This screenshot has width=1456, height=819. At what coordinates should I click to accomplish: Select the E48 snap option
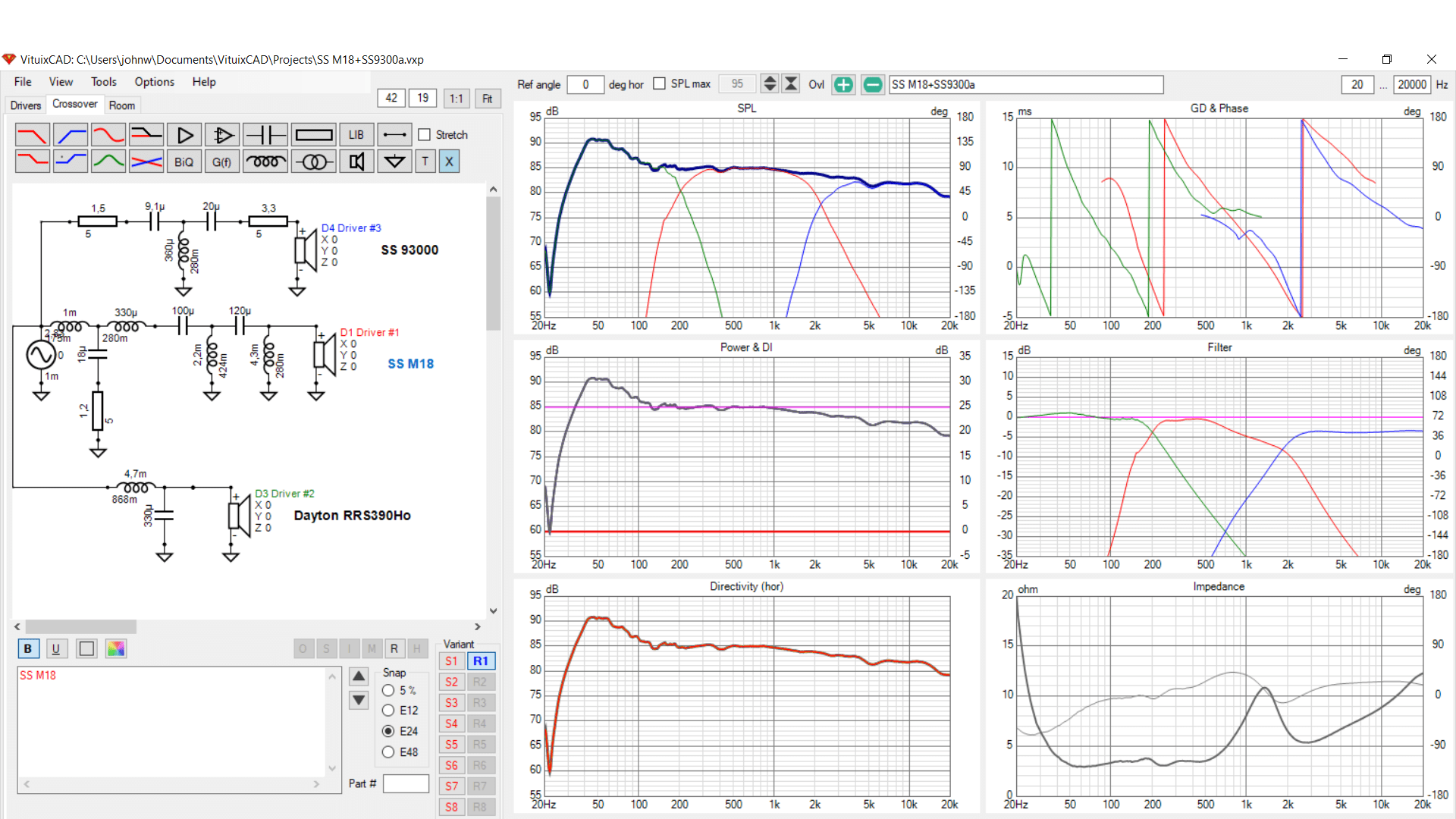click(388, 752)
